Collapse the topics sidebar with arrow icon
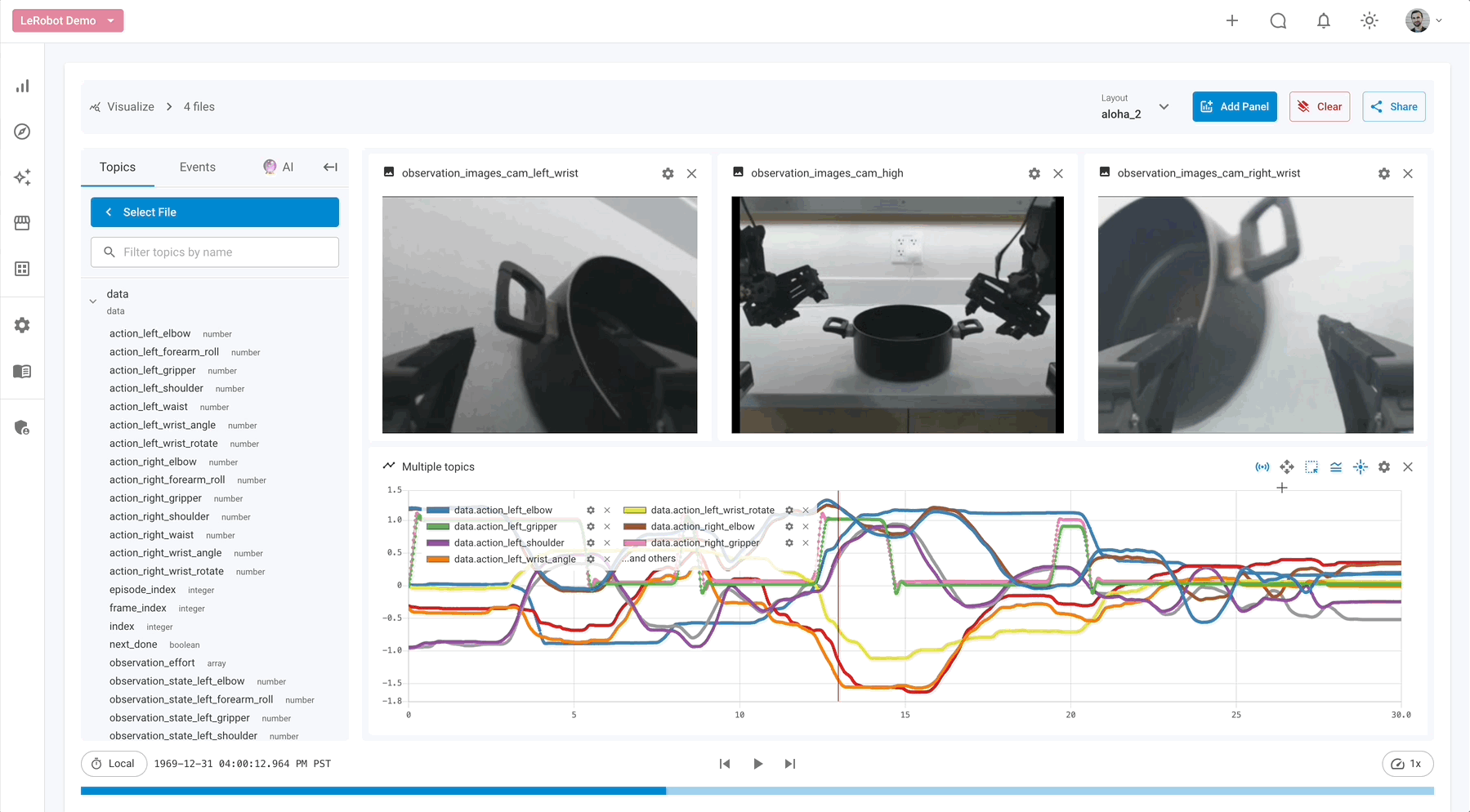The width and height of the screenshot is (1470, 812). 330,167
